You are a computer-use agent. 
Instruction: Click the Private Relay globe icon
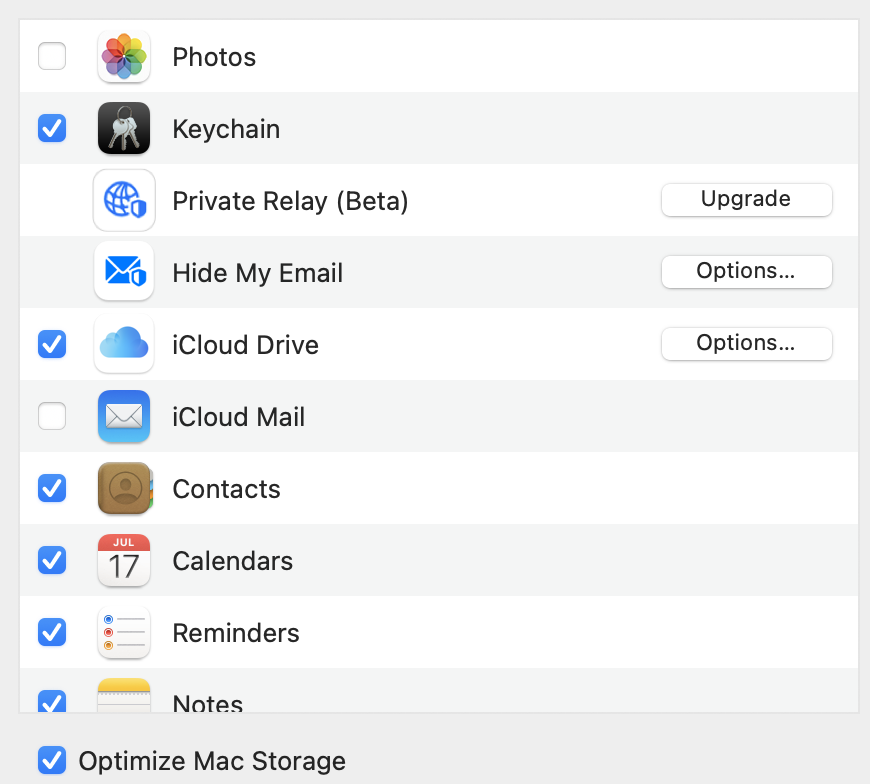[124, 200]
